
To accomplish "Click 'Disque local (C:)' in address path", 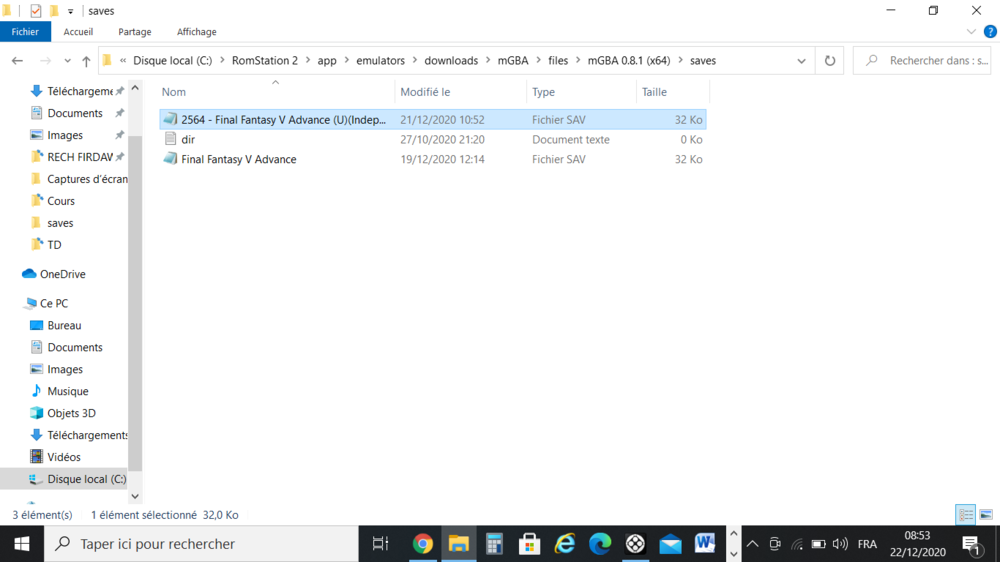I will [172, 61].
